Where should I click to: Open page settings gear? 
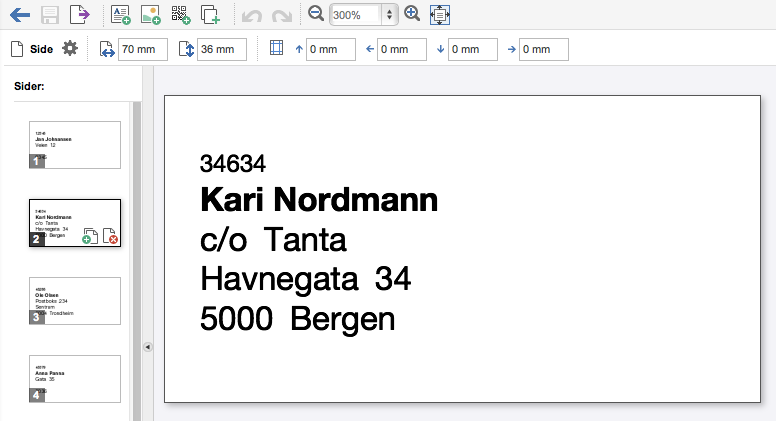[x=70, y=49]
